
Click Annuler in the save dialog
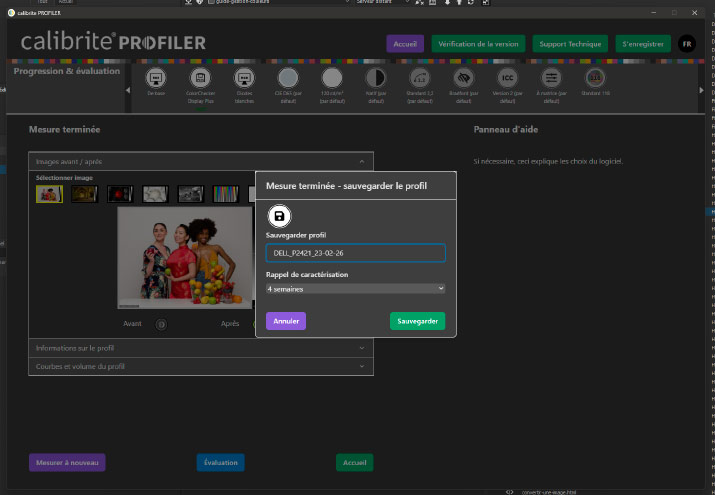click(x=286, y=321)
